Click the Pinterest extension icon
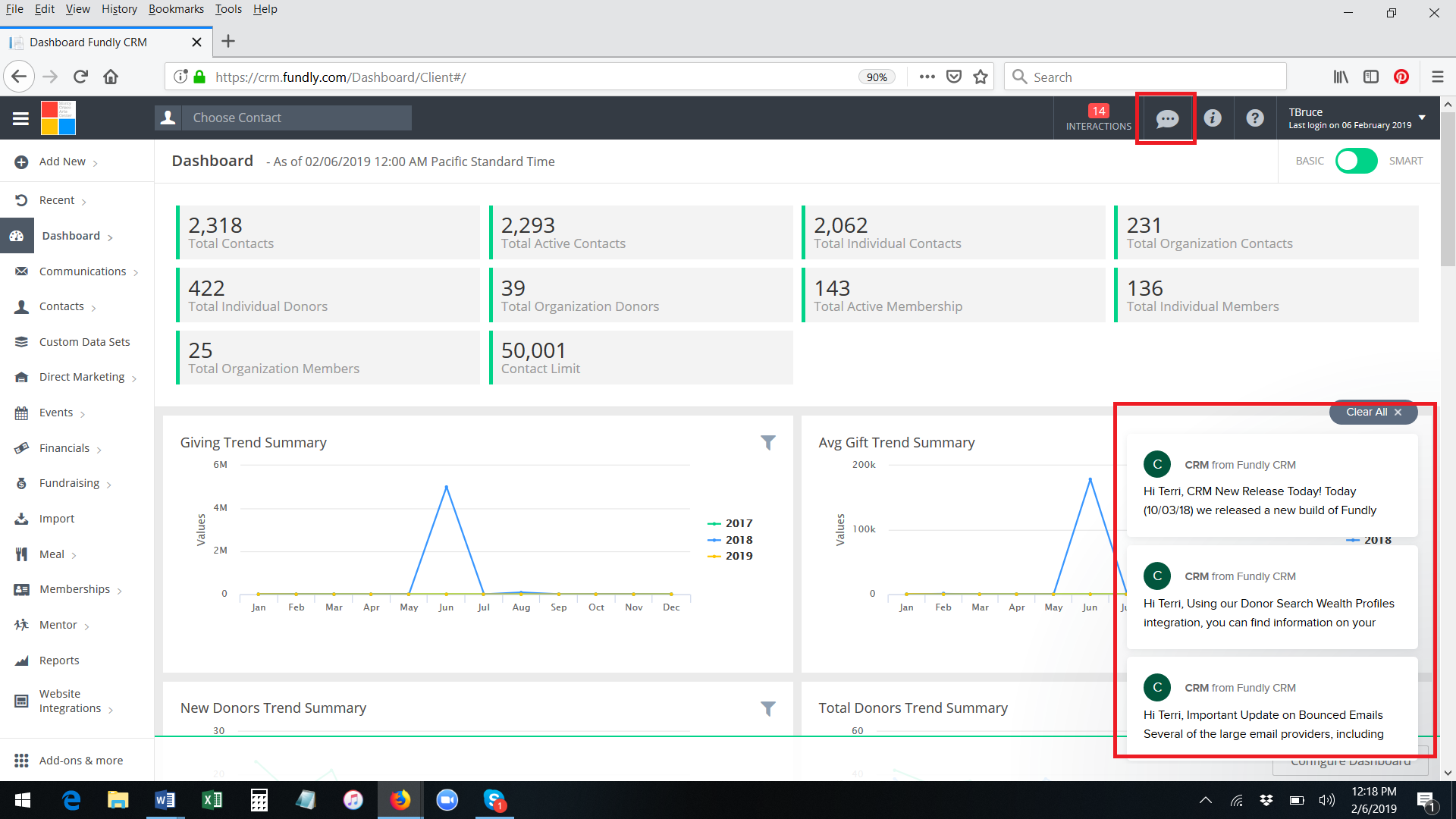 (1401, 77)
